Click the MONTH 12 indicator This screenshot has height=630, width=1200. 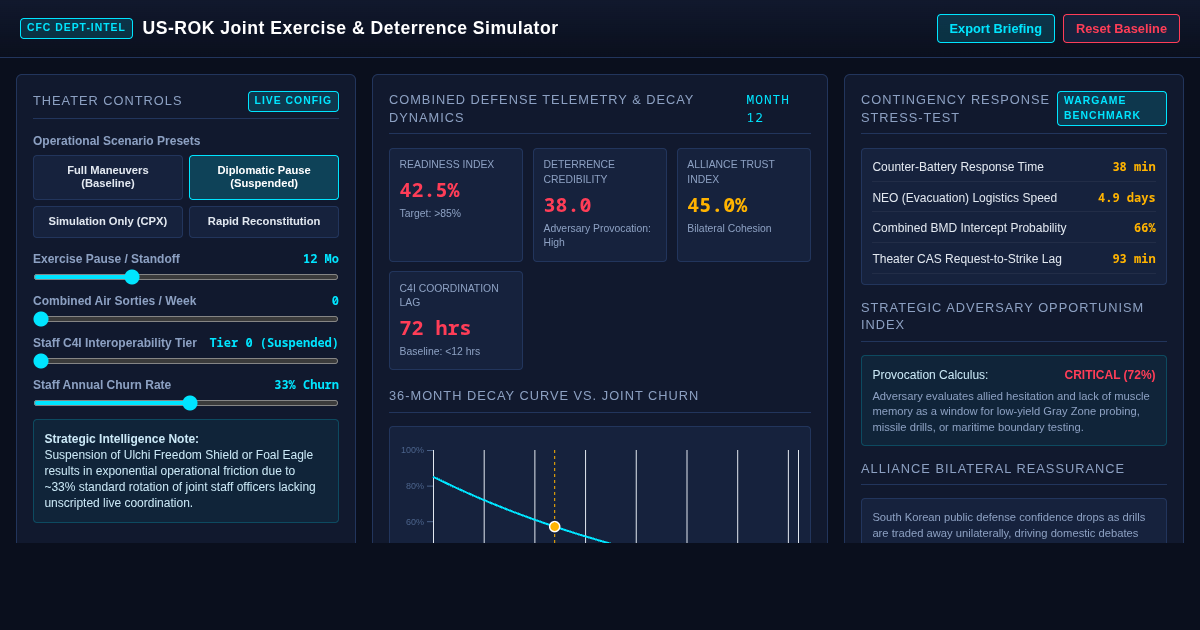tap(768, 109)
